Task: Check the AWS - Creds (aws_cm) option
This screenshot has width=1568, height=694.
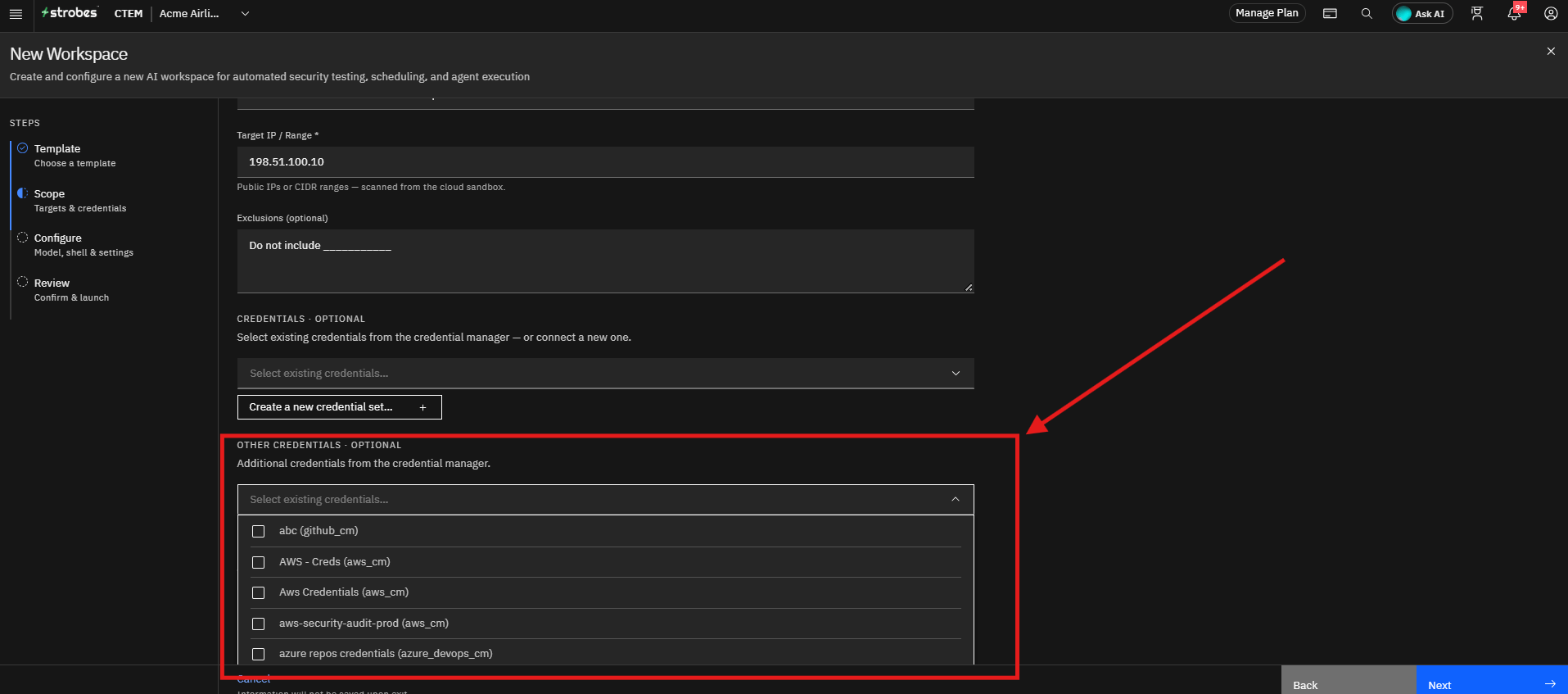Action: coord(259,562)
